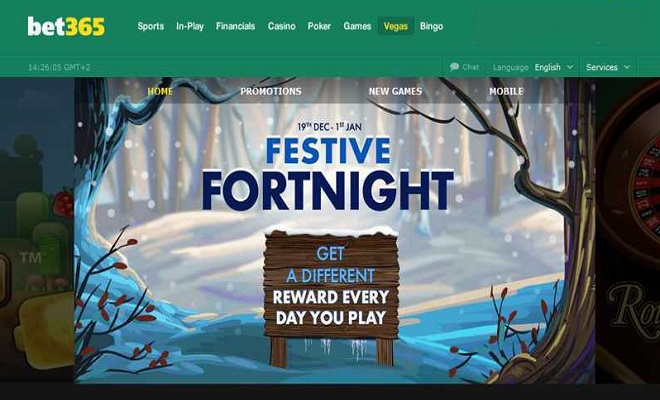Switch to the Casino section

(282, 26)
